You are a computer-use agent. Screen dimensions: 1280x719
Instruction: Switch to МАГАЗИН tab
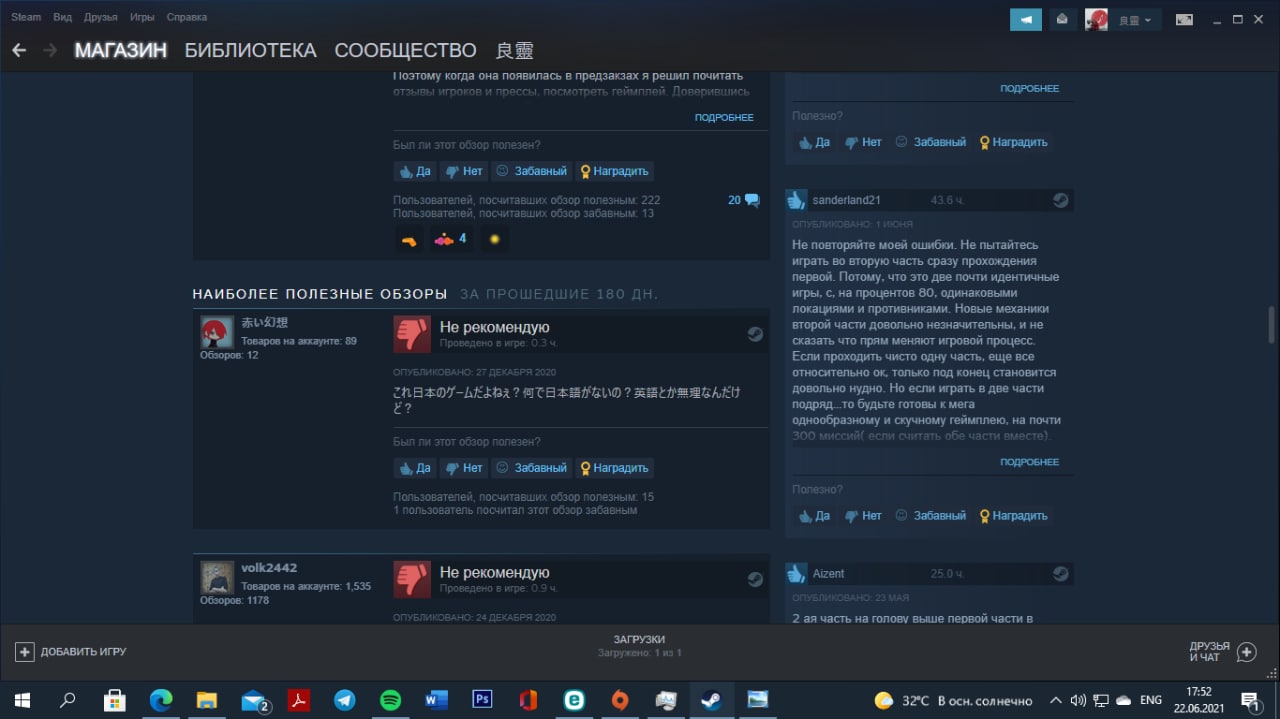[120, 50]
